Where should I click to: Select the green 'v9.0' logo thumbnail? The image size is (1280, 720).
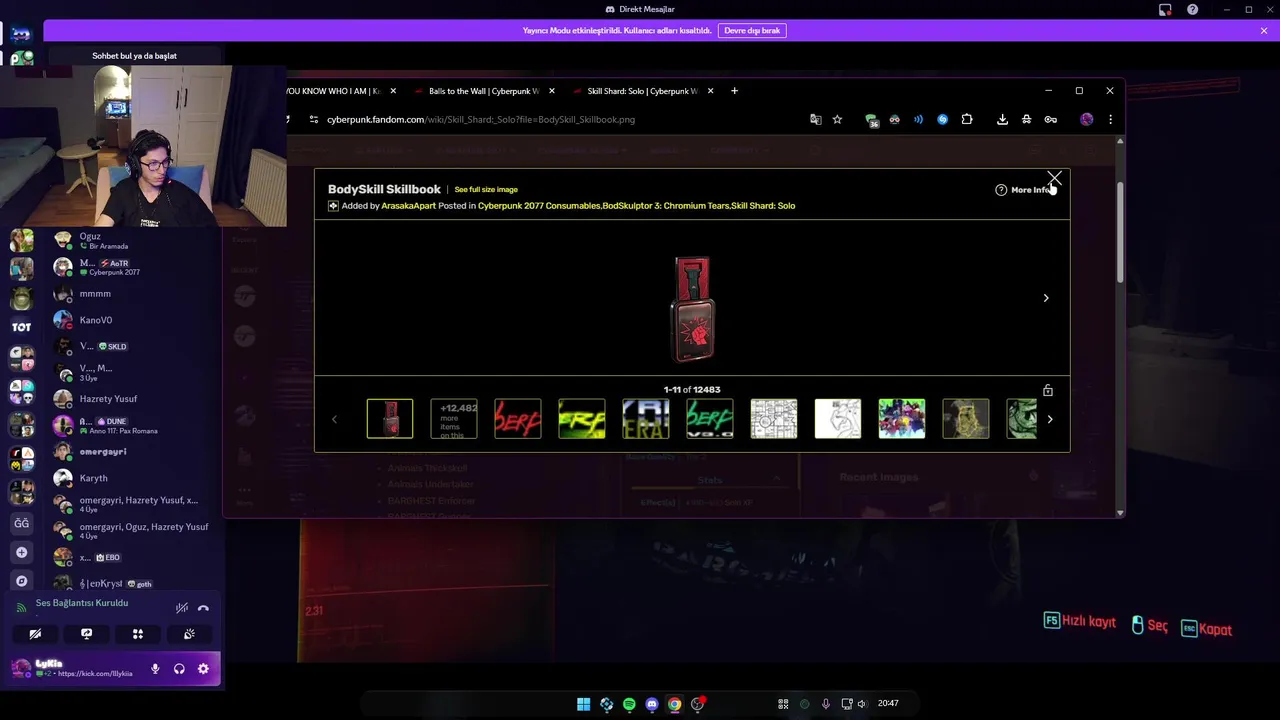tap(710, 419)
